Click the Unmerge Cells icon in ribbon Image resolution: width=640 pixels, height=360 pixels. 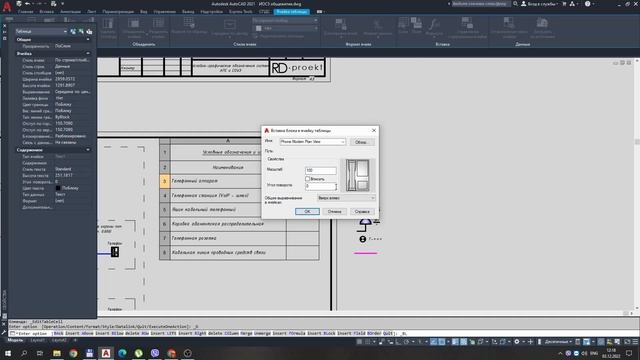[158, 24]
